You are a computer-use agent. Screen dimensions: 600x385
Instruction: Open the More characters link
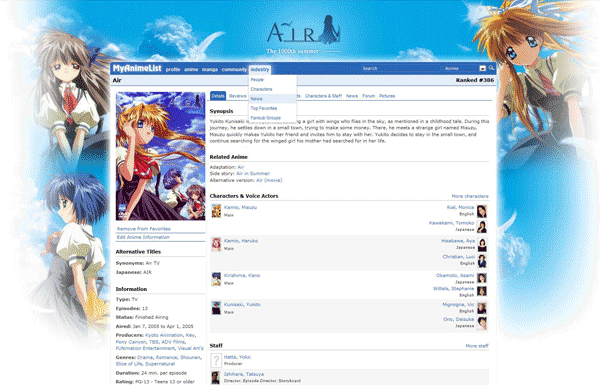pos(470,196)
